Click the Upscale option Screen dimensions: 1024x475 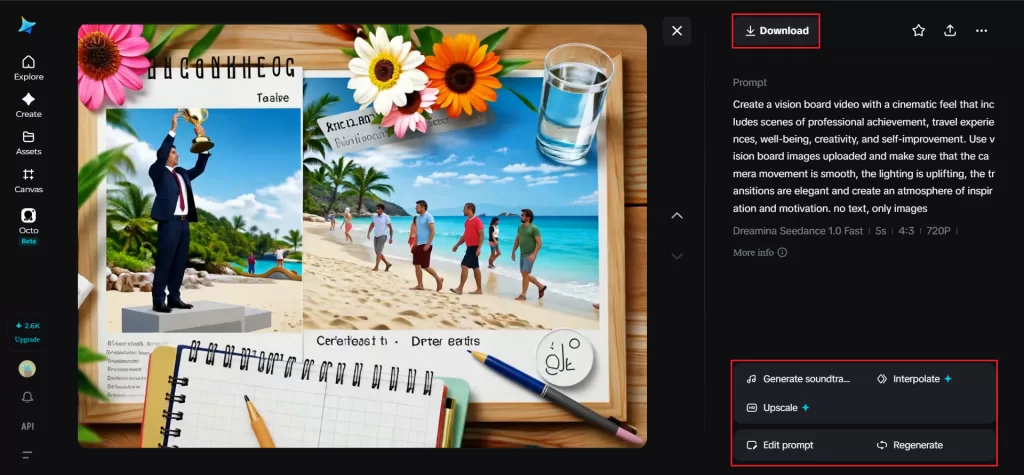point(778,408)
